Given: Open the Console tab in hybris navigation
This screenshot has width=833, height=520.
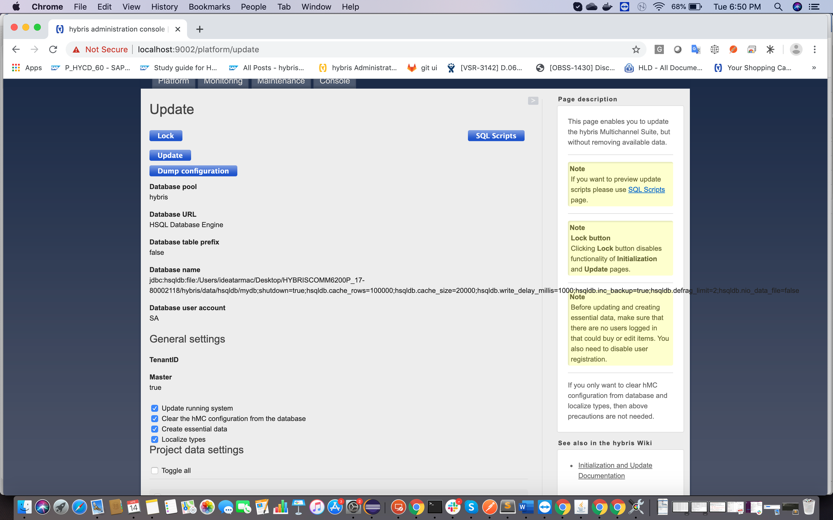Looking at the screenshot, I should pos(334,81).
